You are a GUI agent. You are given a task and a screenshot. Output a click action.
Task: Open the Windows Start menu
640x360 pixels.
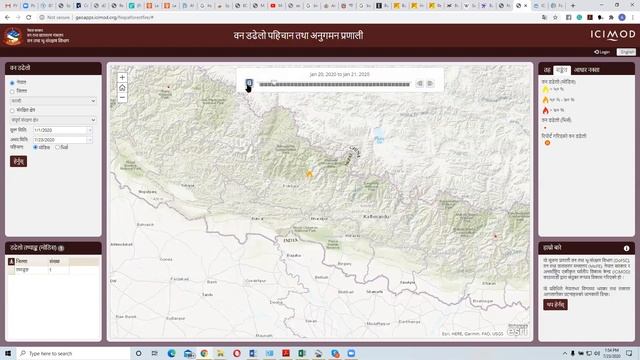coord(8,353)
